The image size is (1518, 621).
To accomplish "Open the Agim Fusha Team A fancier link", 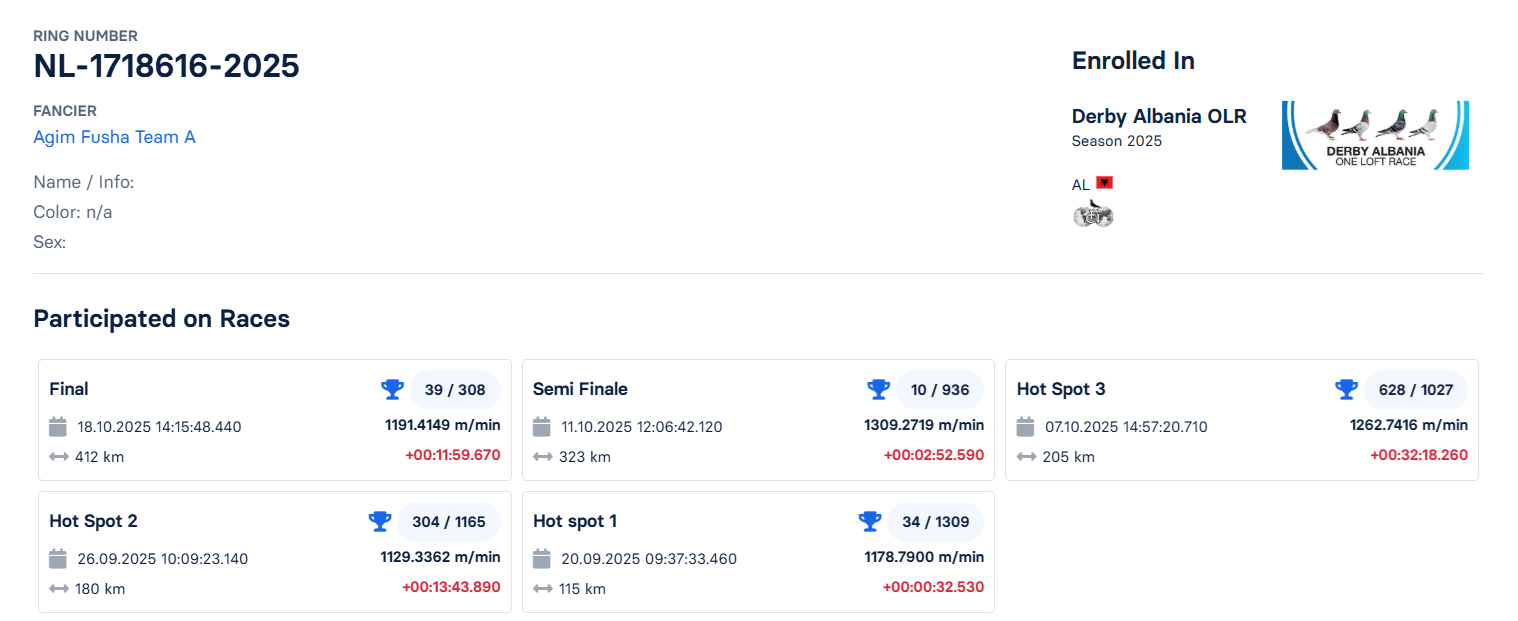I will pyautogui.click(x=114, y=137).
